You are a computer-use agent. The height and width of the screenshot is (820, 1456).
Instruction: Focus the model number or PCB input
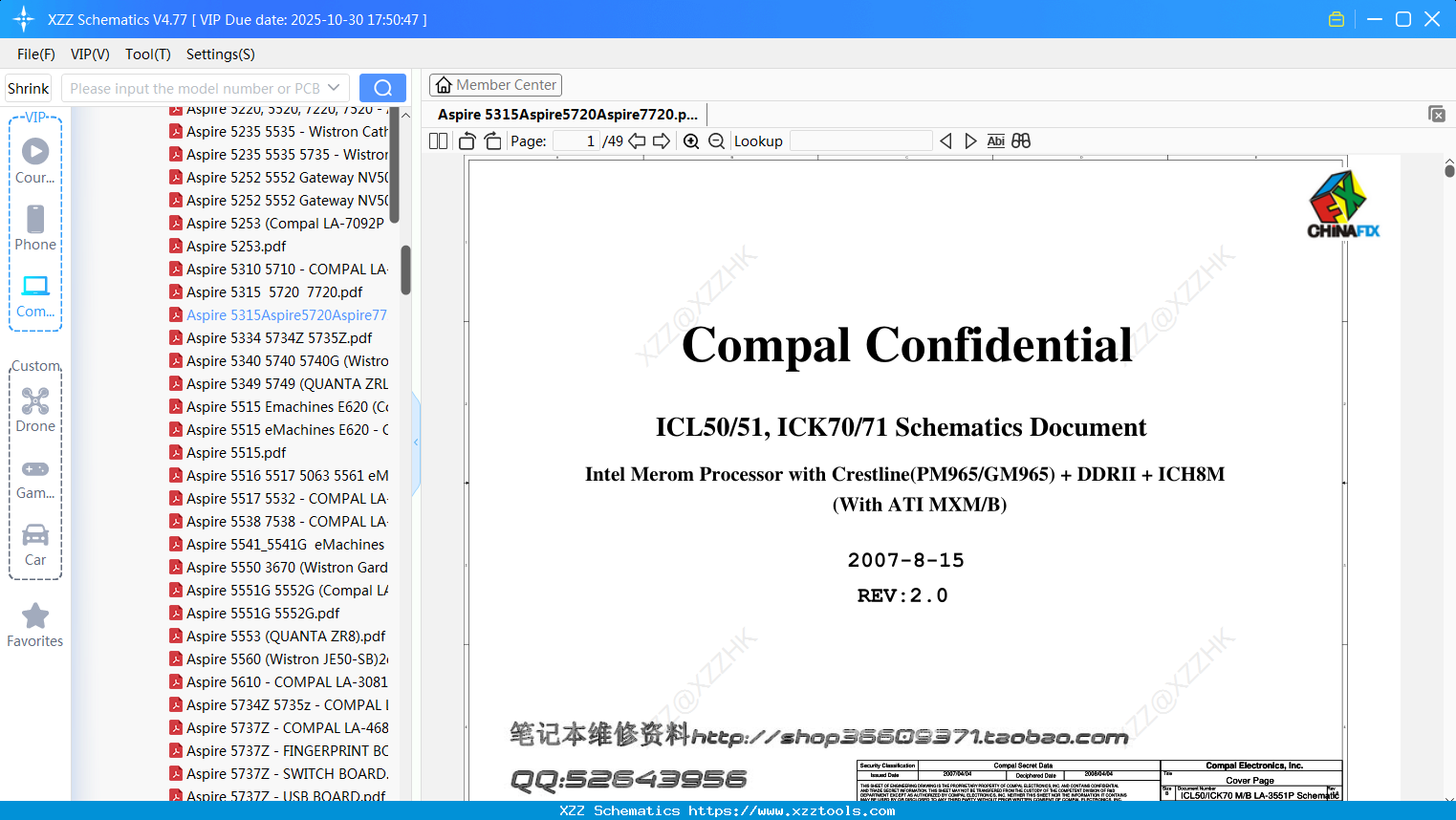coord(195,88)
